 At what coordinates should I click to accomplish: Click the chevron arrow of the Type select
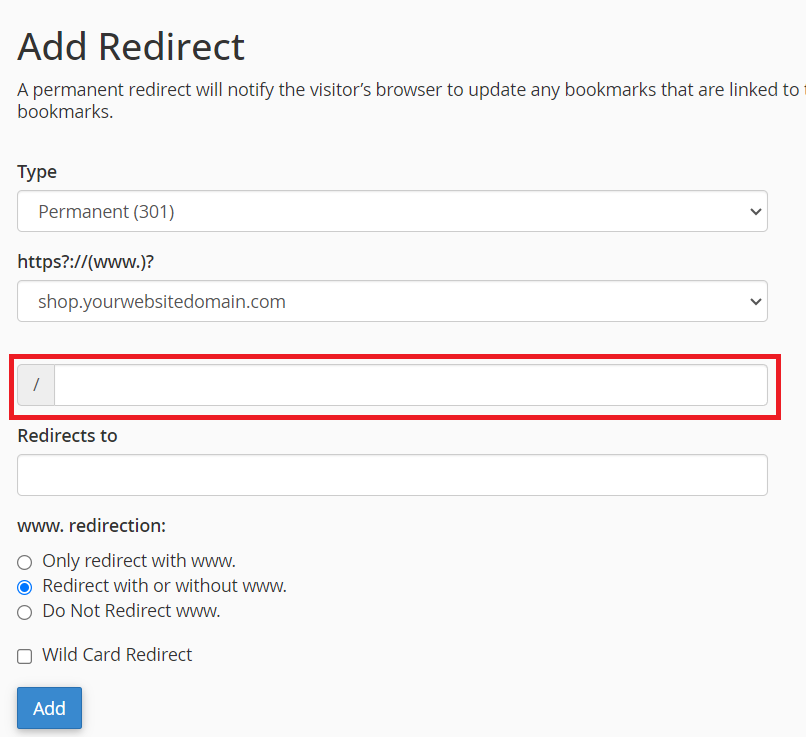(x=754, y=212)
